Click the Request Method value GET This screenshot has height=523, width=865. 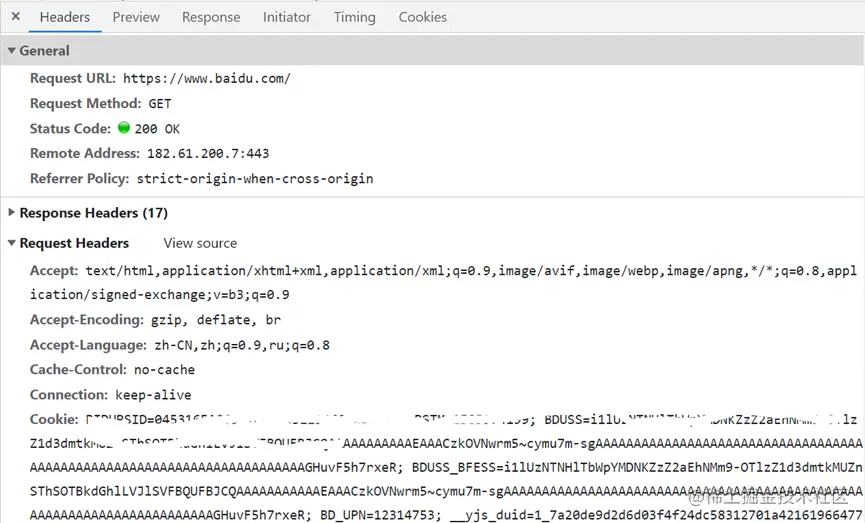point(159,104)
